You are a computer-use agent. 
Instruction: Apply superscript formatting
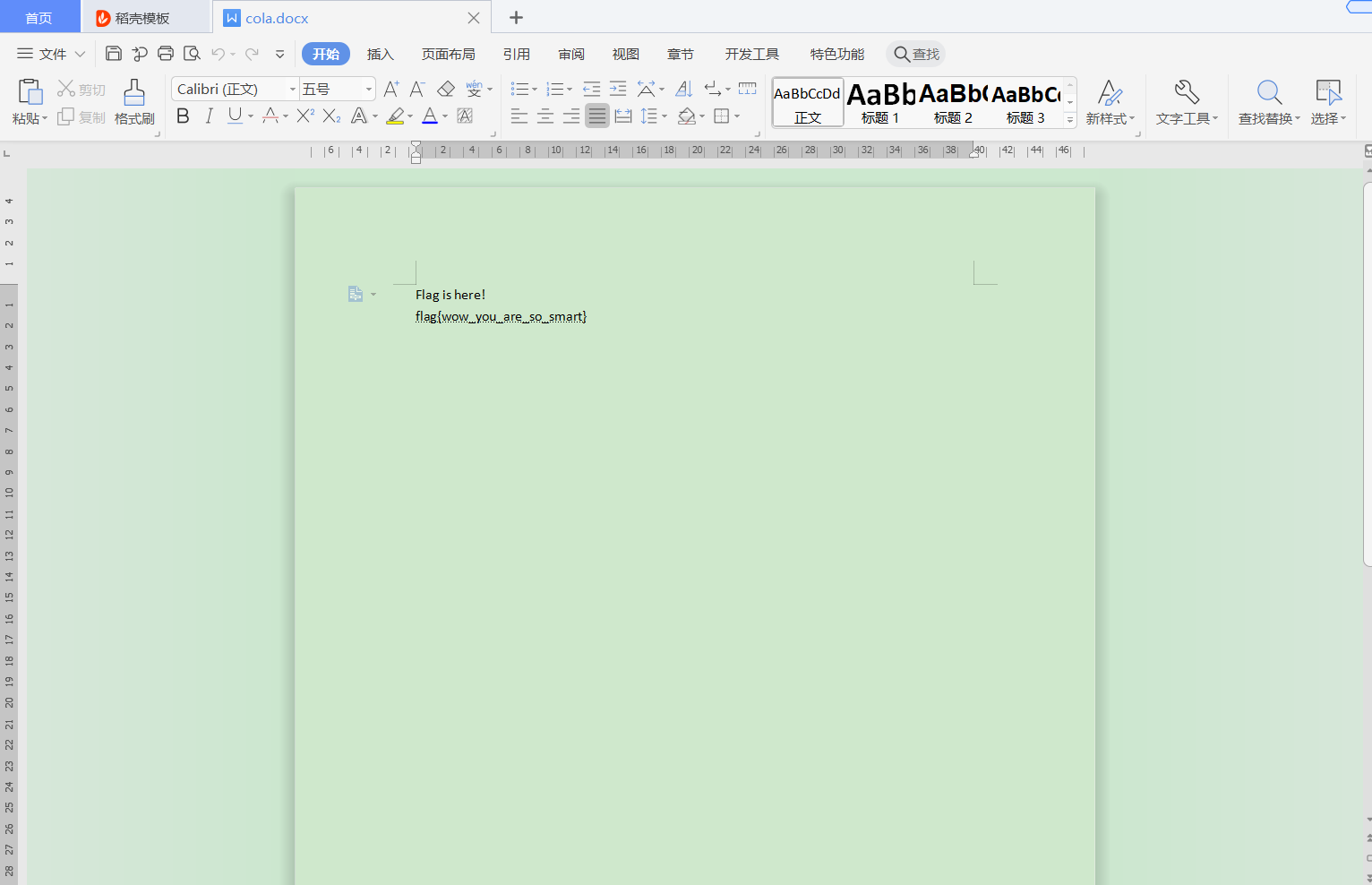[x=305, y=116]
